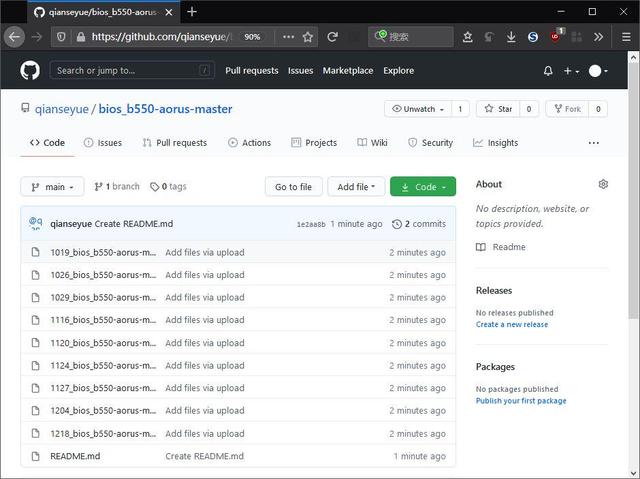The width and height of the screenshot is (640, 479).
Task: Click Go to file button
Action: point(293,187)
